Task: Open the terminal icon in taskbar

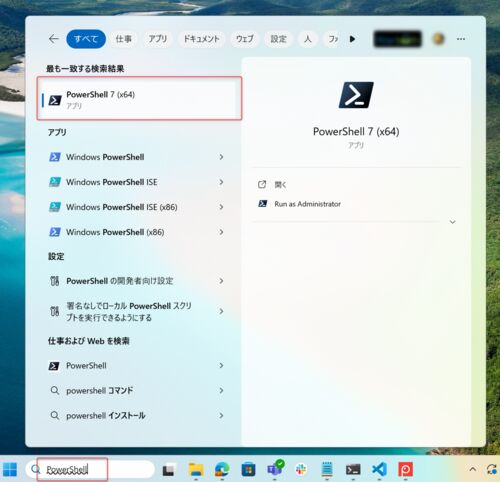Action: pyautogui.click(x=353, y=470)
